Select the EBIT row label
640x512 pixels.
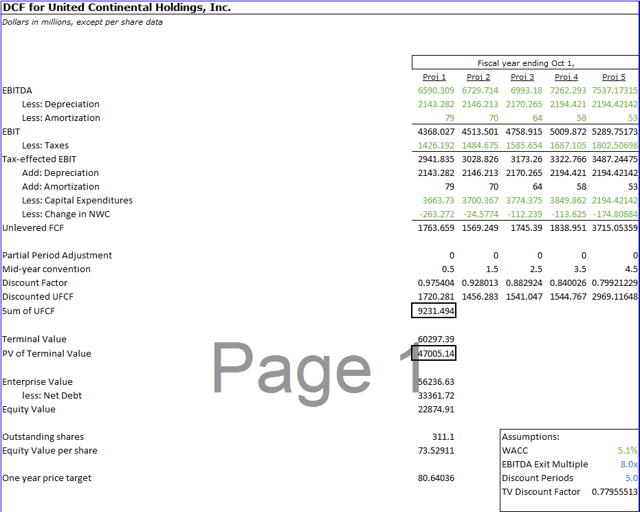(11, 131)
